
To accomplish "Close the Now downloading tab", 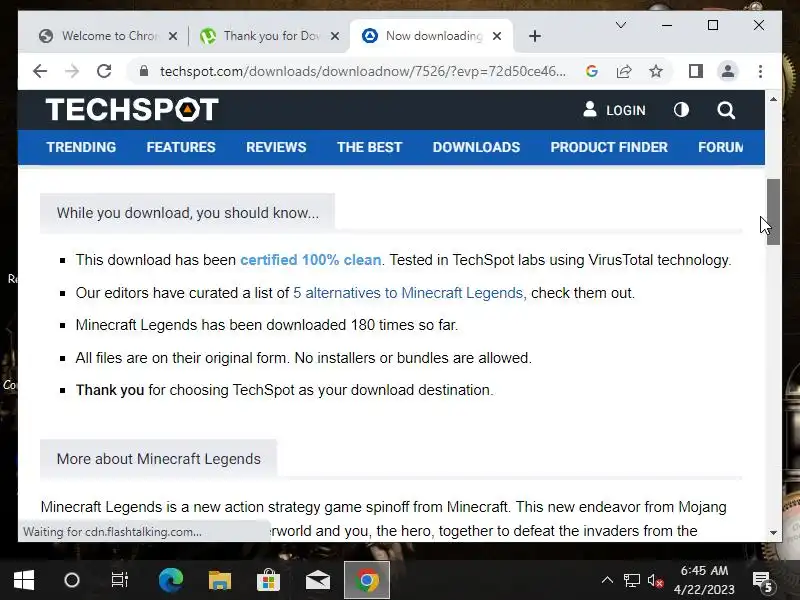I will (497, 36).
